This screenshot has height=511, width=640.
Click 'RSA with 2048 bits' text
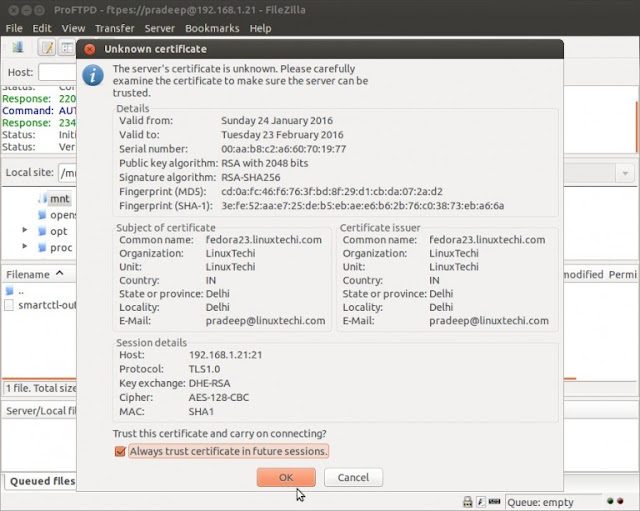point(264,163)
